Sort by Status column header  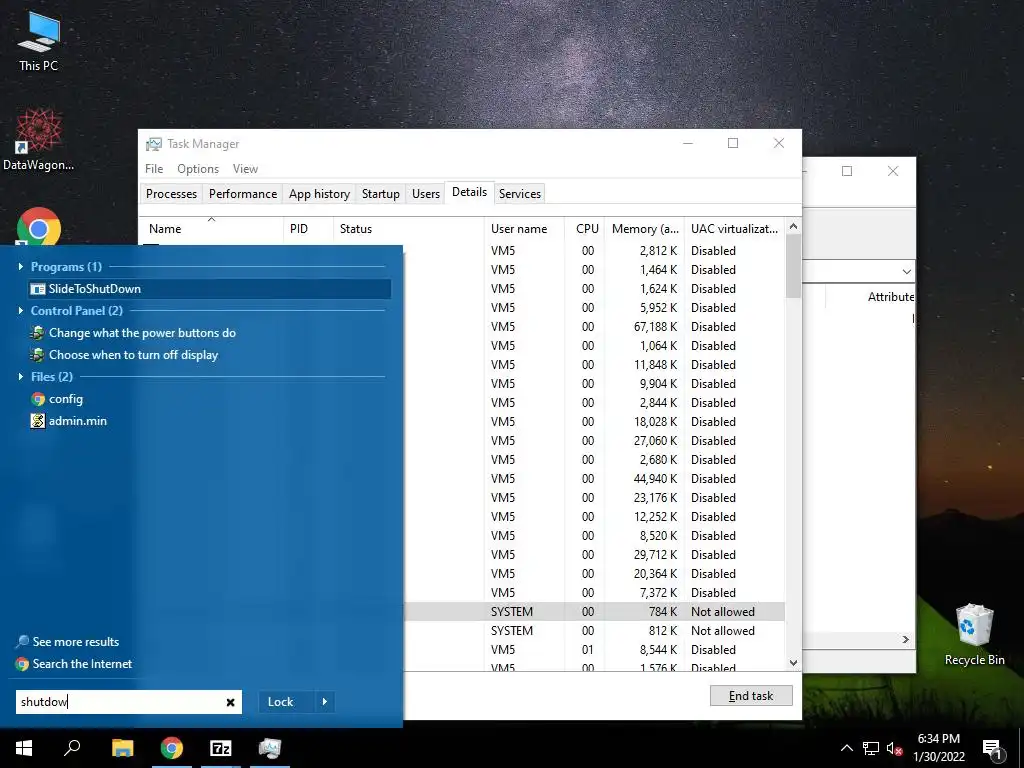(409, 229)
